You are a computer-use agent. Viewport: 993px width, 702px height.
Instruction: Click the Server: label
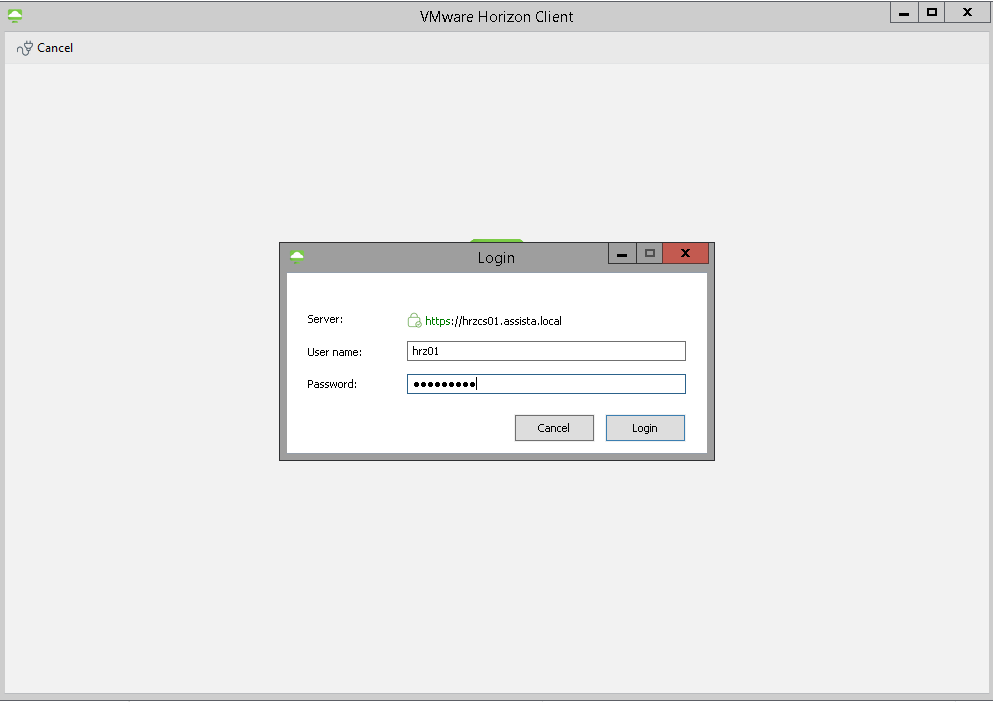(x=325, y=319)
